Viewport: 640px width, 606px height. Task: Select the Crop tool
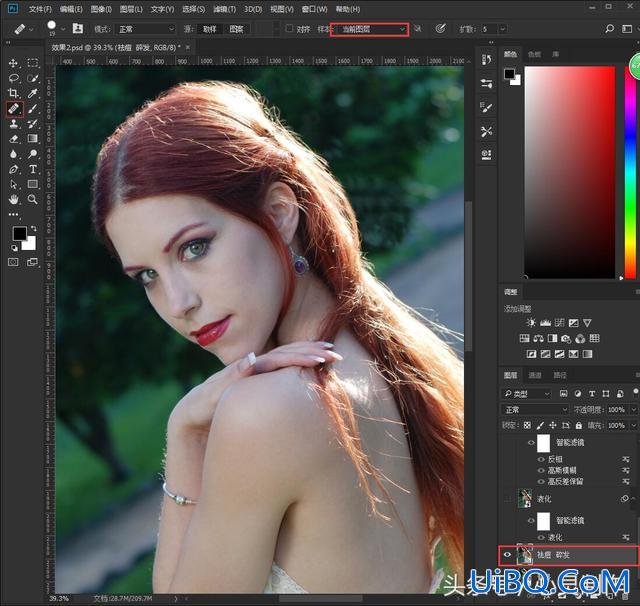click(13, 93)
